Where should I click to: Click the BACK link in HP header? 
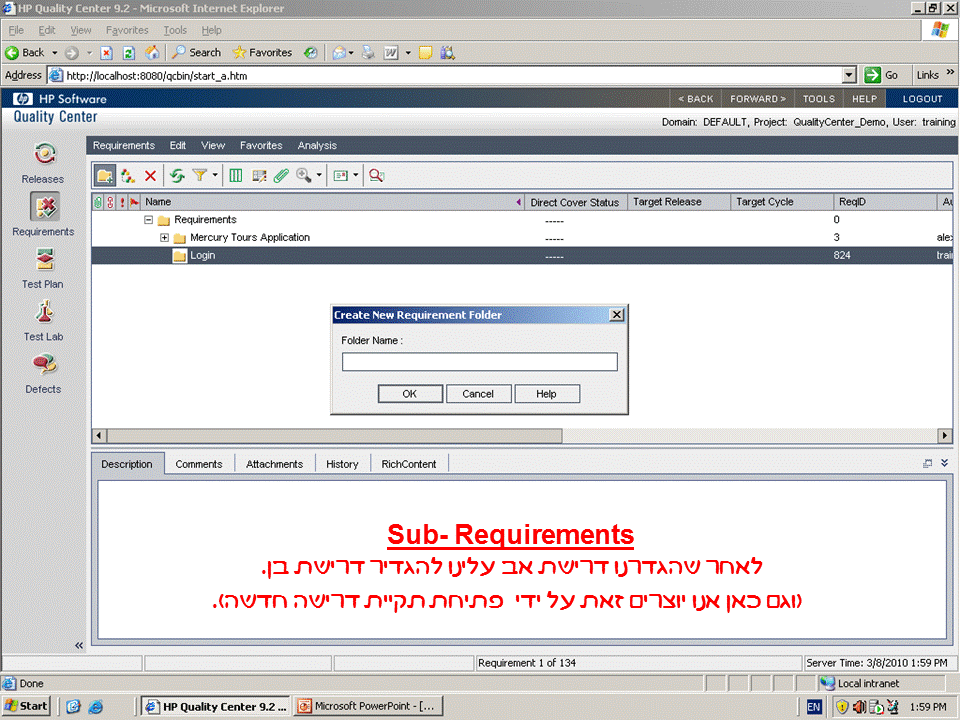point(696,99)
